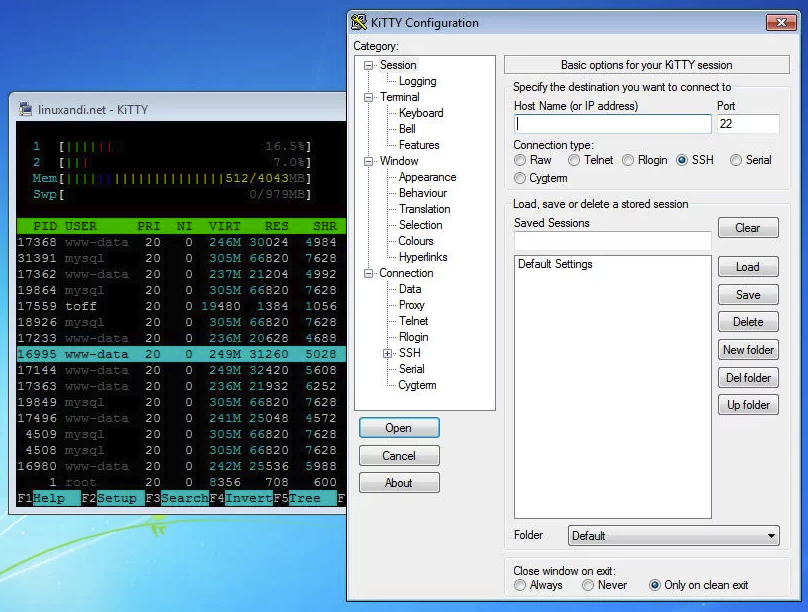
Task: Click F5 Tree in htop terminal
Action: [305, 498]
